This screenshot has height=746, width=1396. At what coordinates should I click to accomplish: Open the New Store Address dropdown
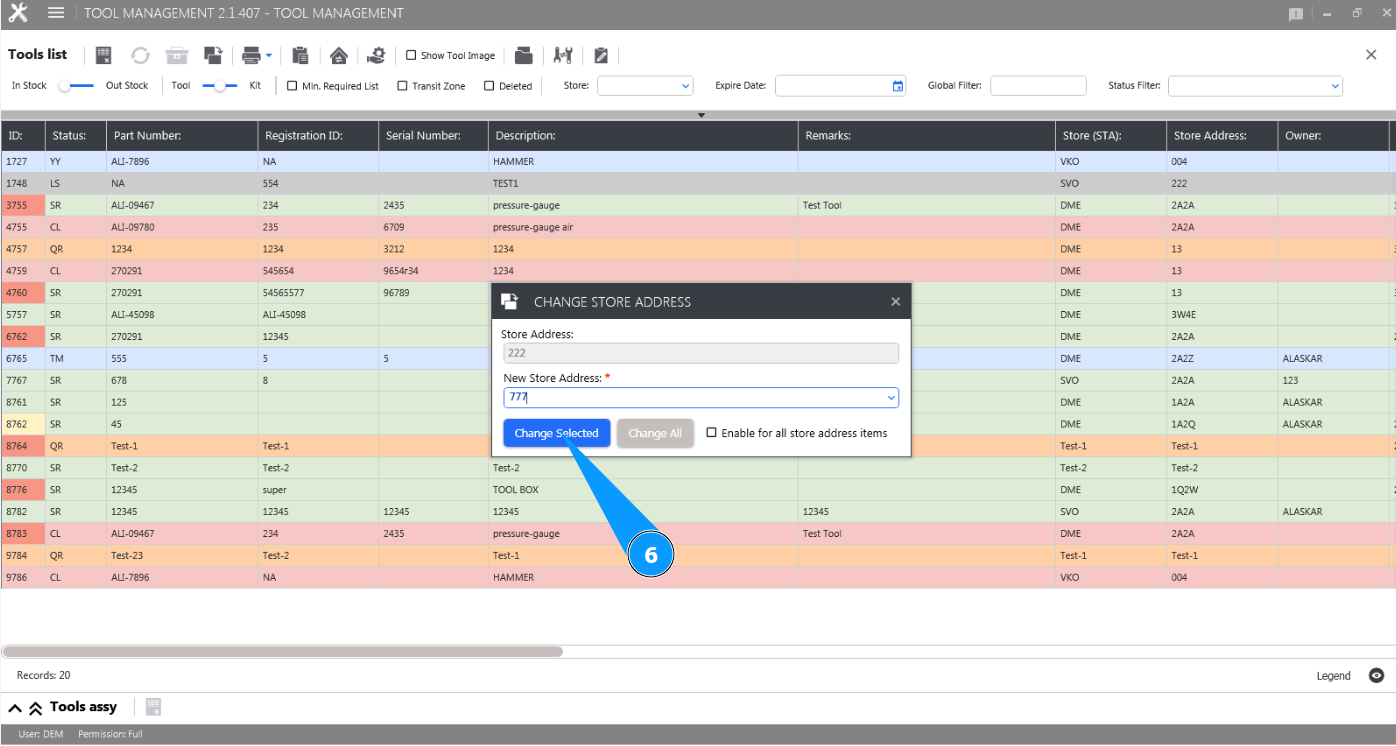click(x=890, y=398)
